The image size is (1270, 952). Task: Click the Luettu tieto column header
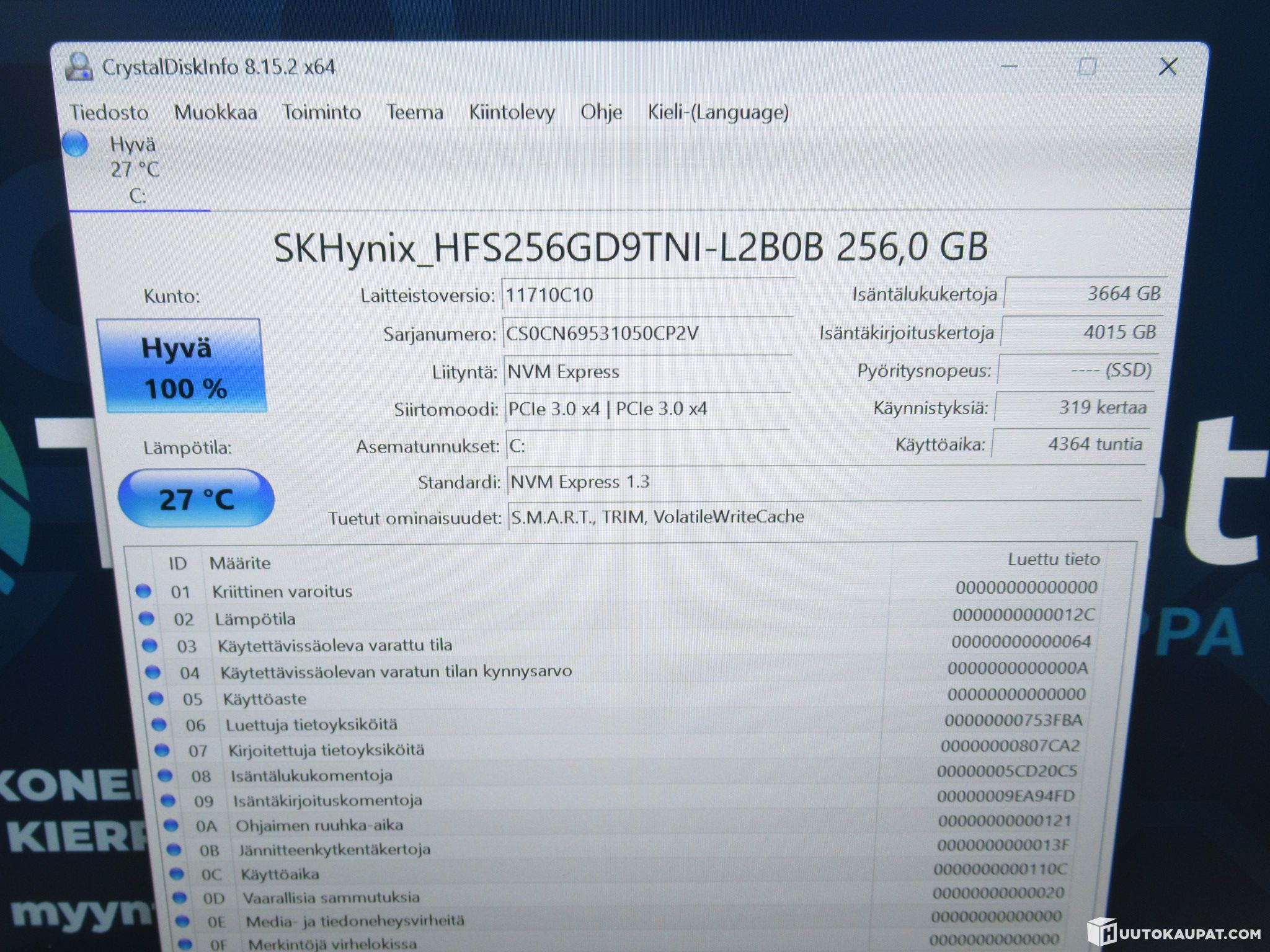pyautogui.click(x=1054, y=560)
